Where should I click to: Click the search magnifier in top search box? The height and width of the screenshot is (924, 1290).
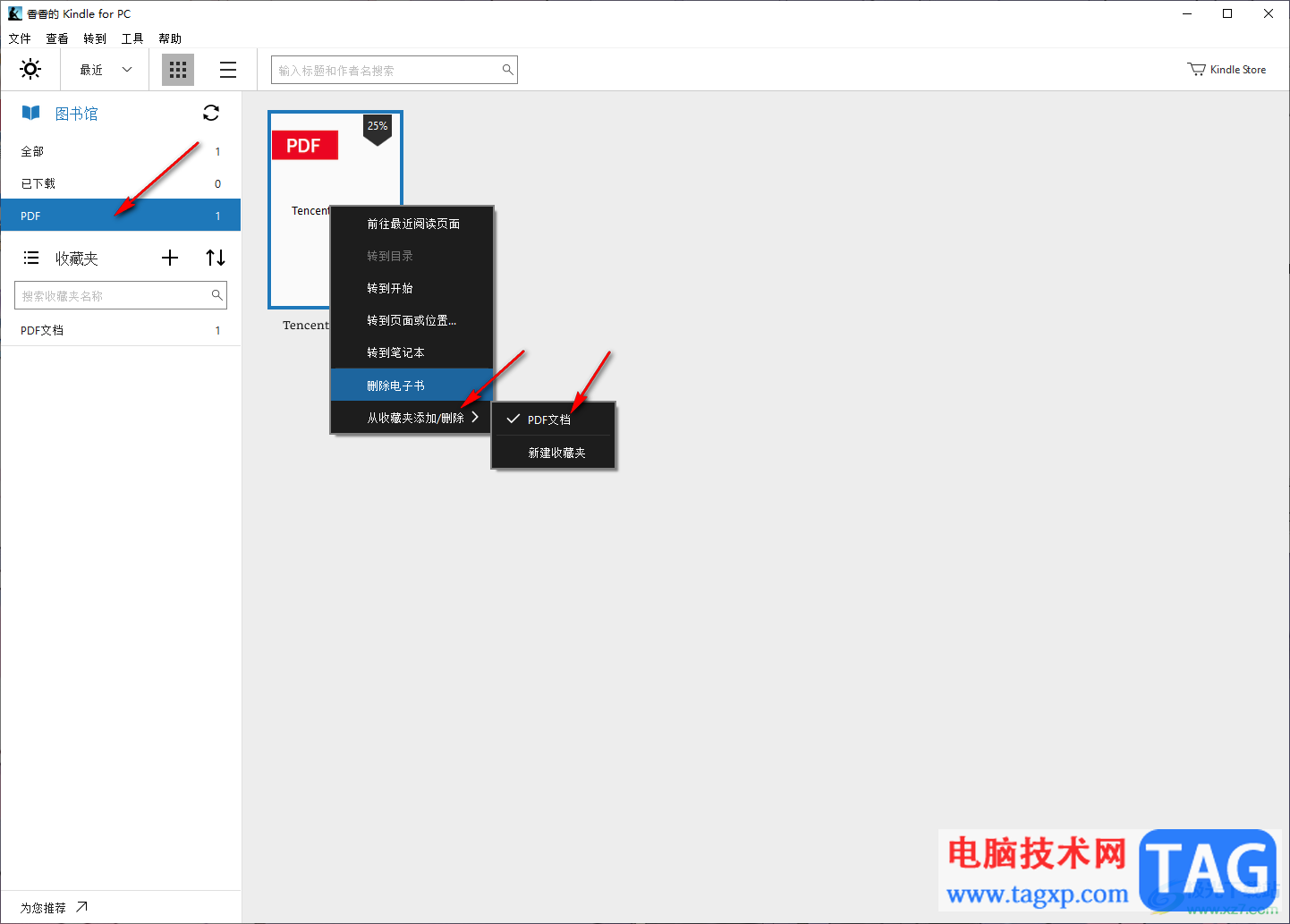tap(507, 70)
